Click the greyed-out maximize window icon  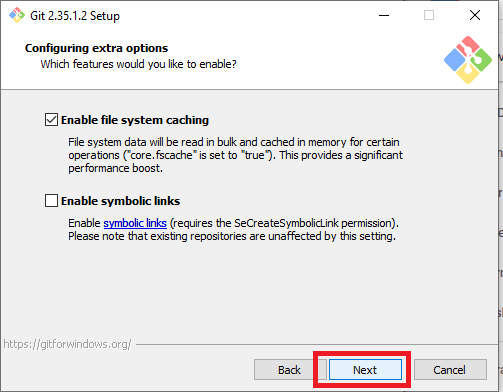[429, 15]
